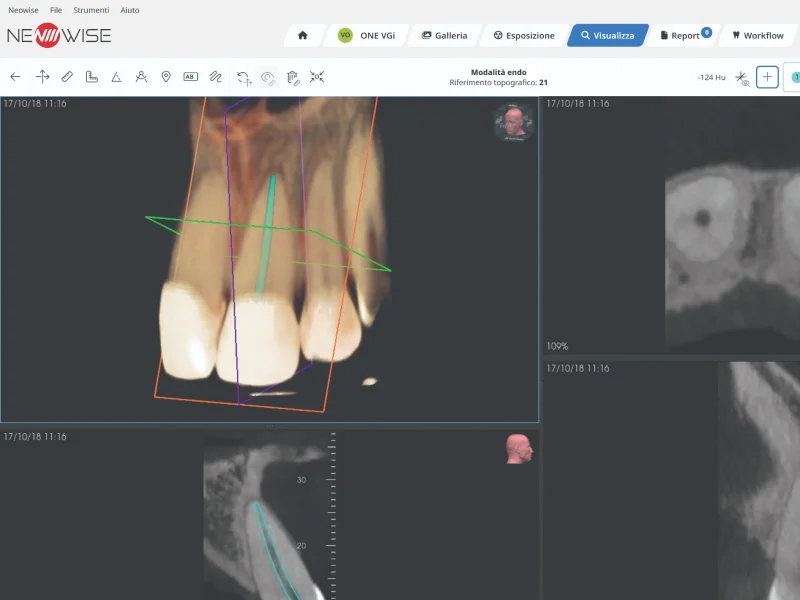800x600 pixels.
Task: Select the compass drawing tool
Action: click(141, 76)
